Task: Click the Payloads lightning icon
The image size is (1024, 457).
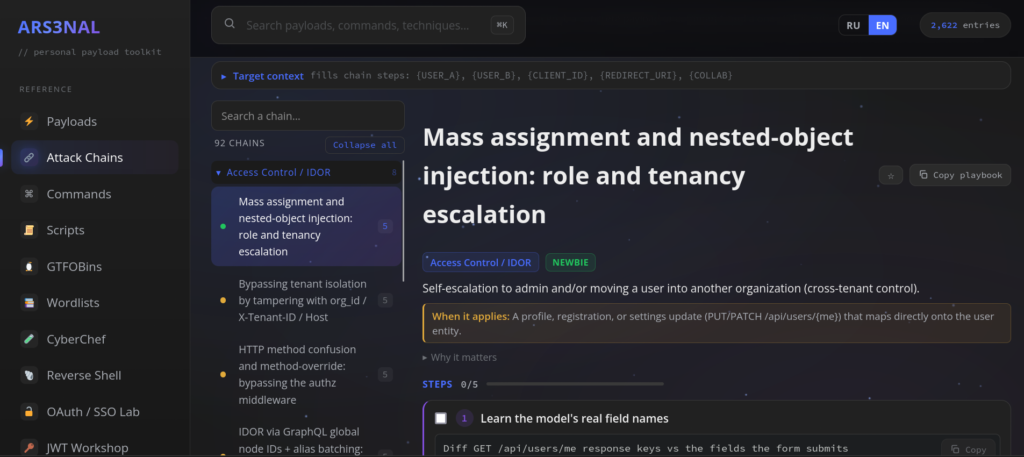Action: tap(29, 121)
